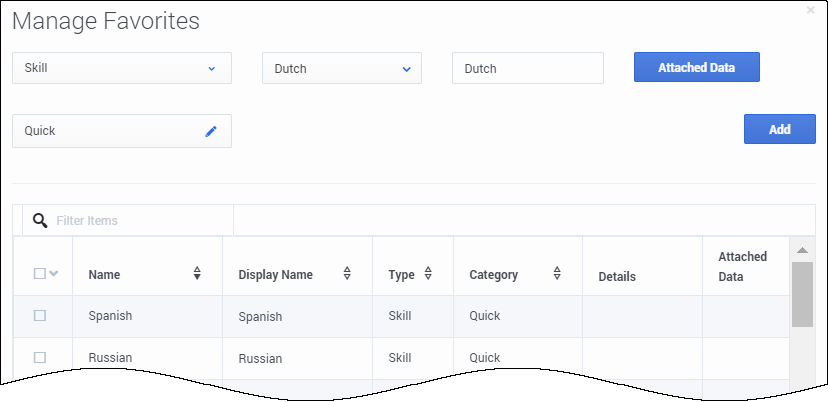
Task: Select Russian in the Display Name column
Action: click(260, 359)
